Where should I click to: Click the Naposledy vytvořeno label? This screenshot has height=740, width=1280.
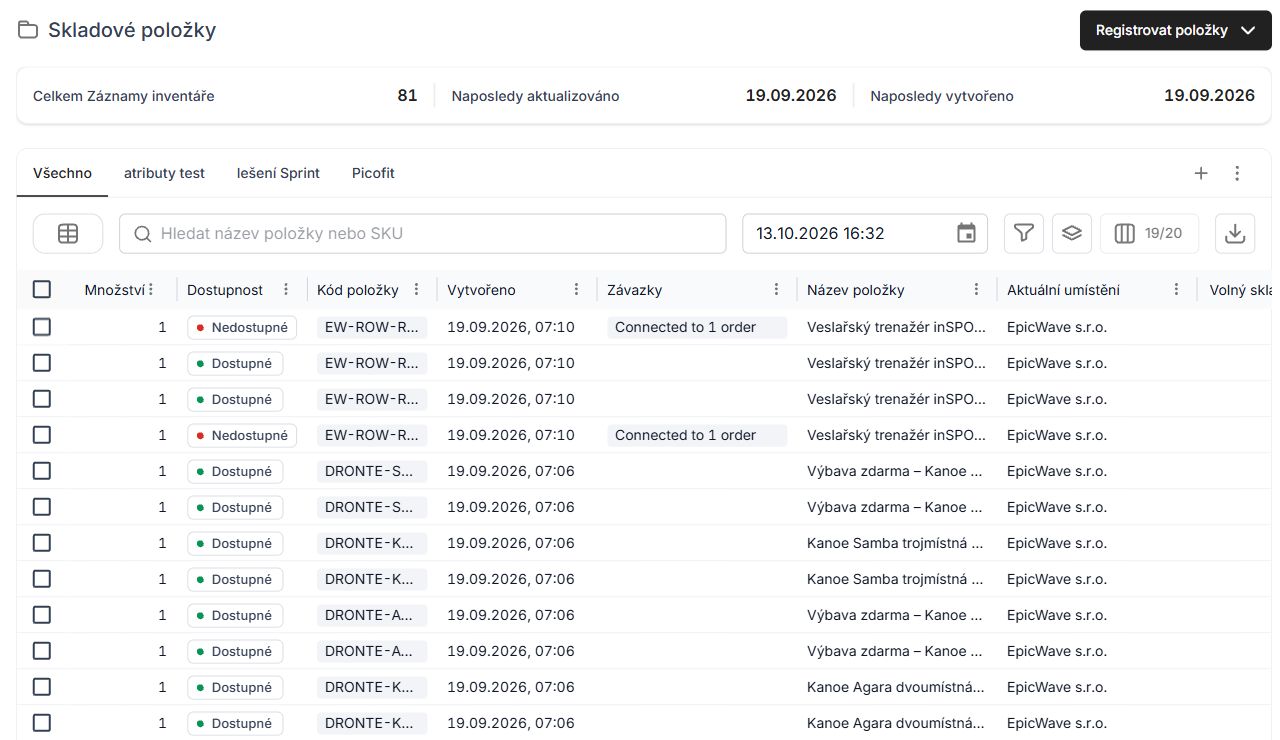(942, 96)
